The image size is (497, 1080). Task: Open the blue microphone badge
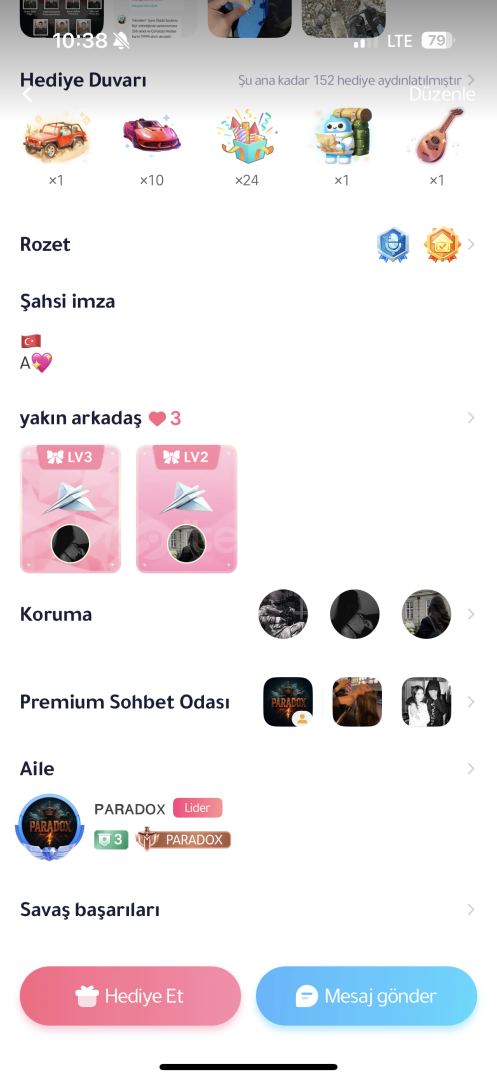click(393, 245)
